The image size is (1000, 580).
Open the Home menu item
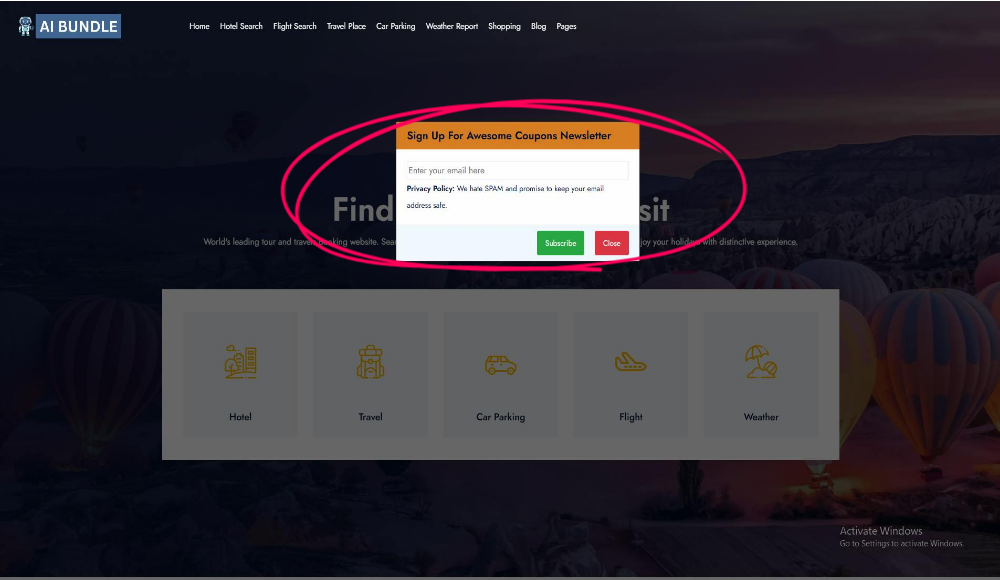click(x=199, y=26)
